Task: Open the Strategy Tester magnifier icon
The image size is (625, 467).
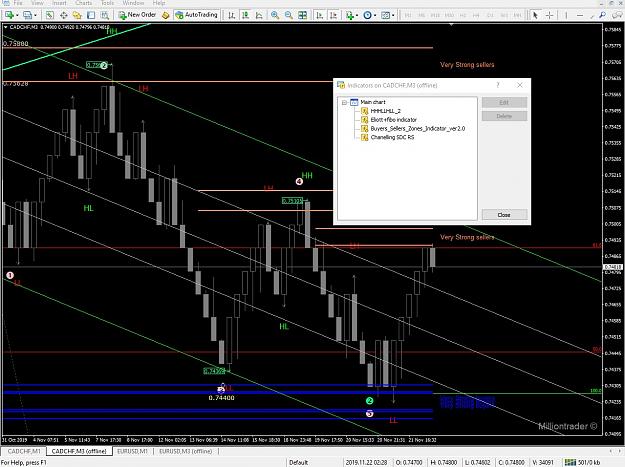Action: click(x=104, y=15)
